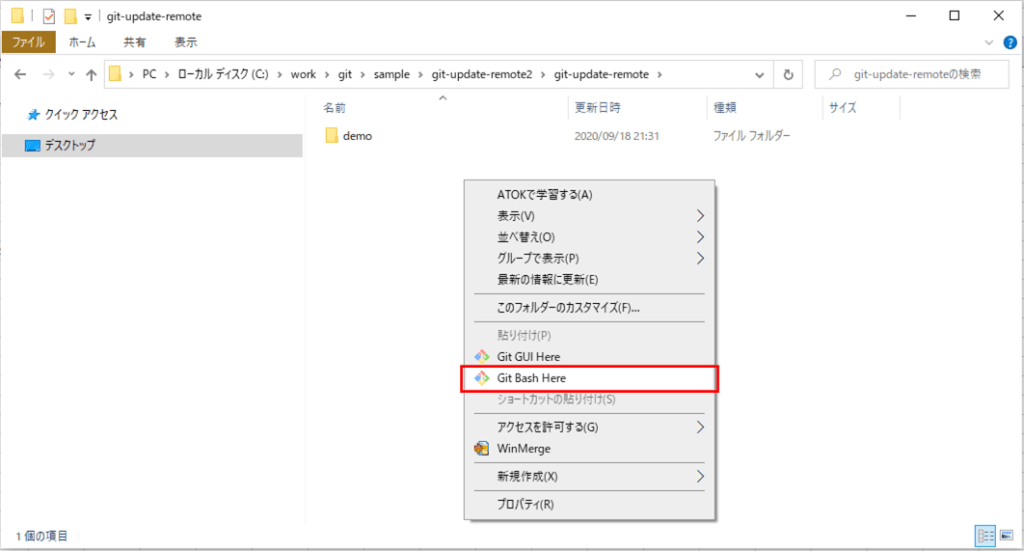Viewport: 1024px width, 551px height.
Task: Expand the ribbon with the chevron
Action: 990,42
